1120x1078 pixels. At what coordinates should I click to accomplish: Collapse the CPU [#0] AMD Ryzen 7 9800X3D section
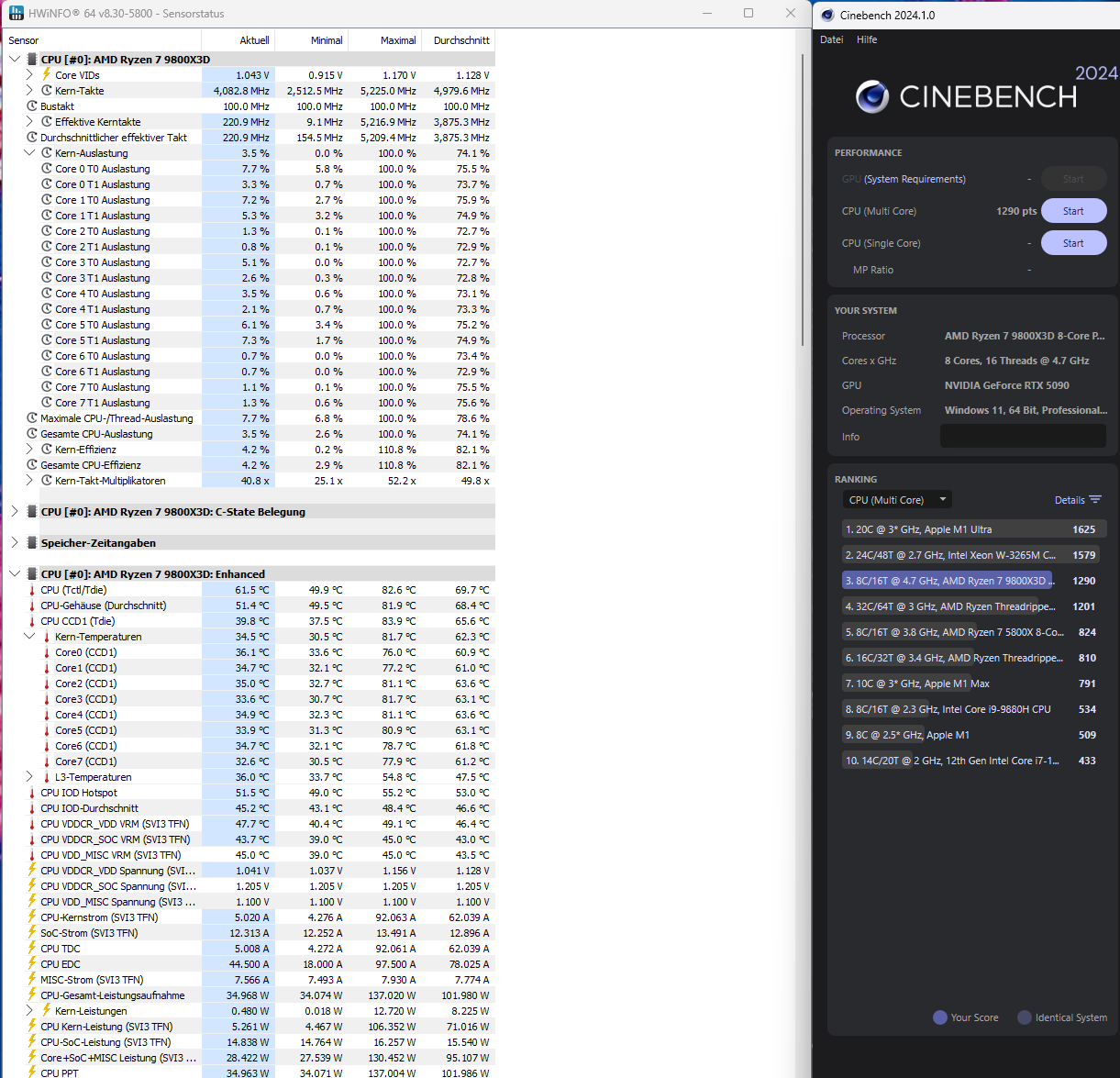(x=14, y=59)
